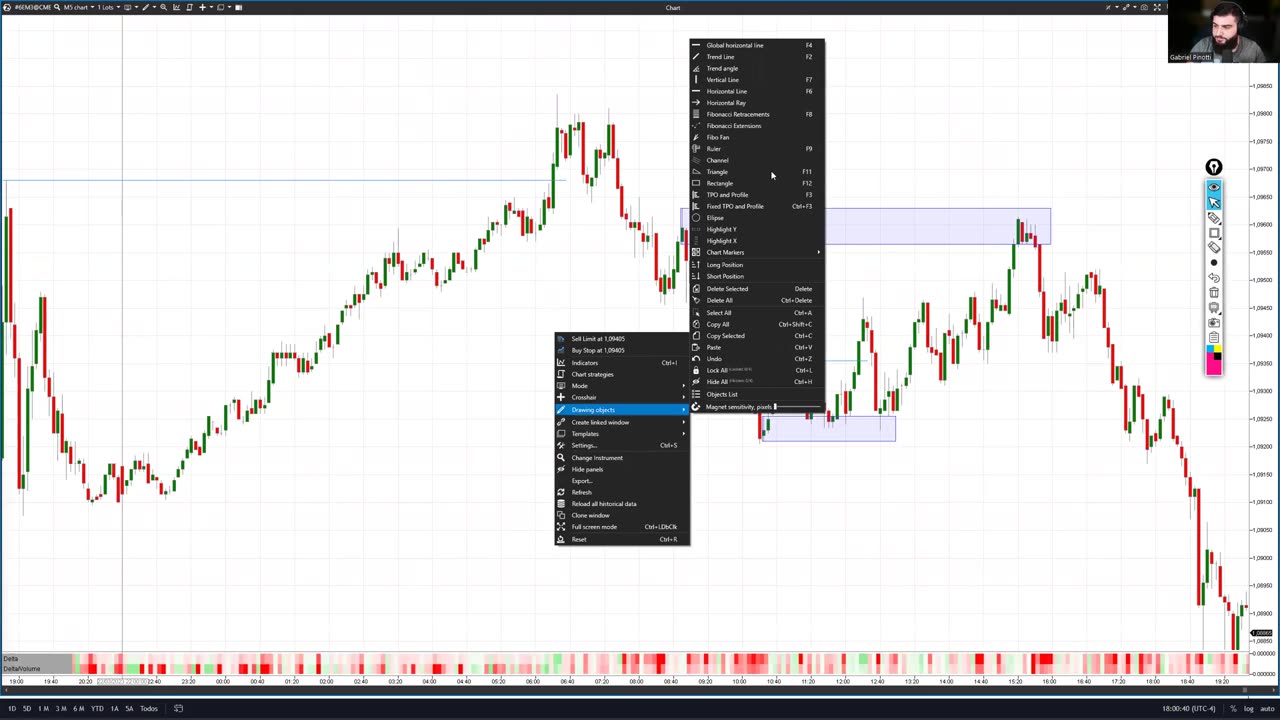
Task: Pick the Ellipse drawing tool
Action: coord(757,218)
